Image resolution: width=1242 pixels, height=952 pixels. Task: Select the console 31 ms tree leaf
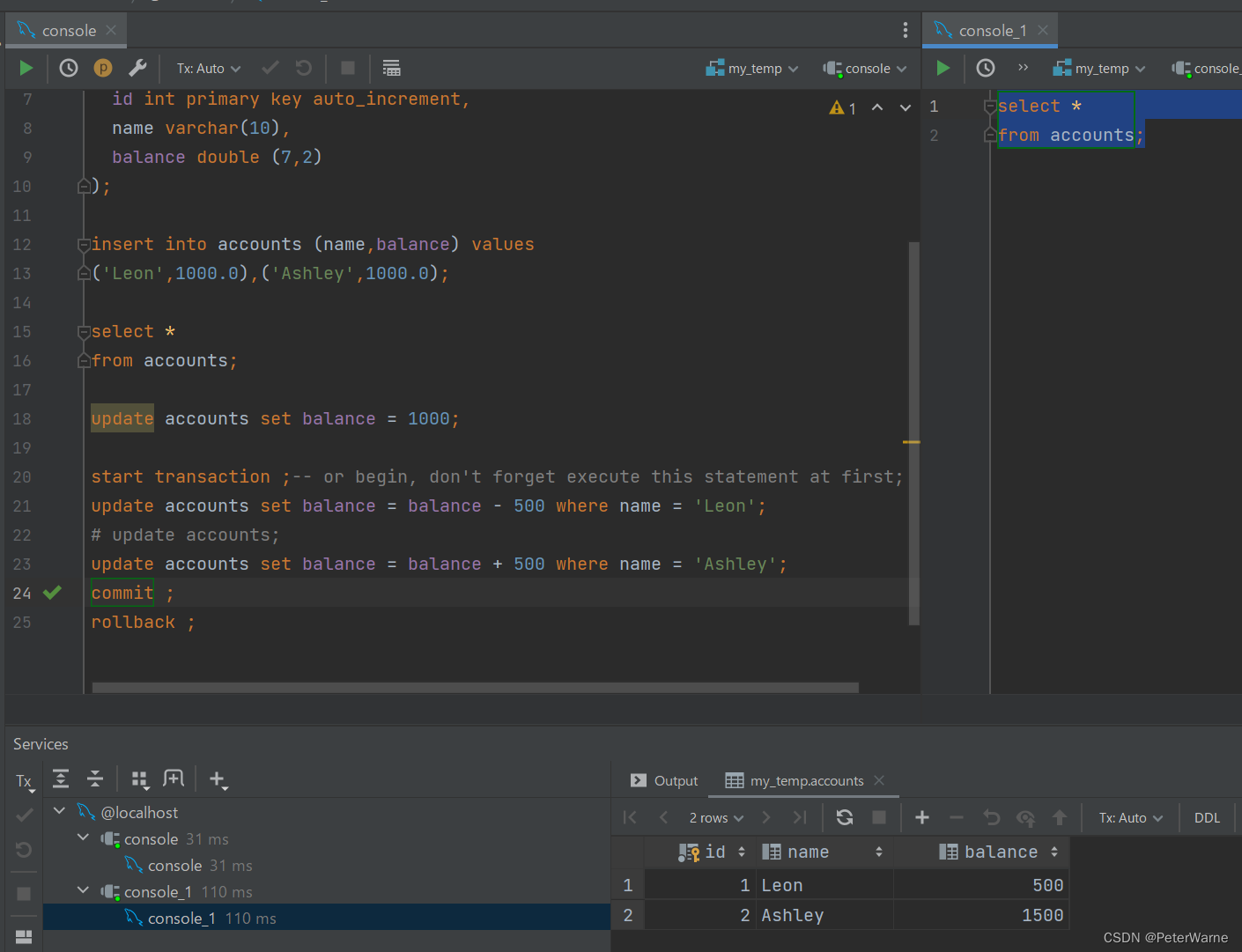pos(327,865)
